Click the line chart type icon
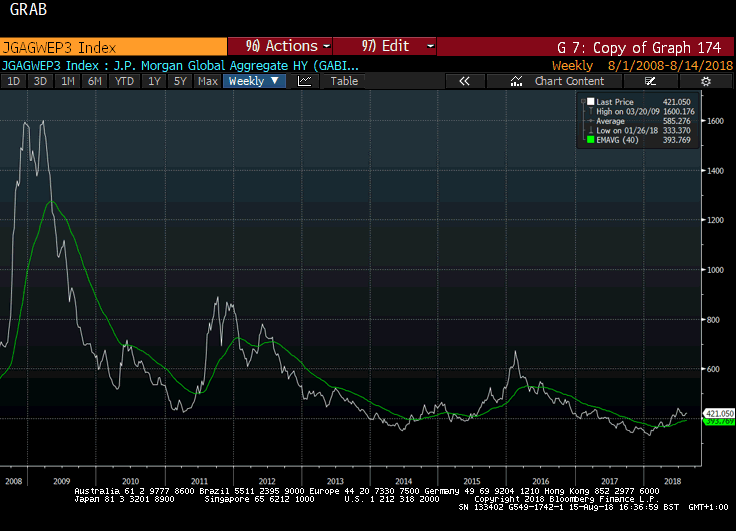736x531 pixels. coord(305,81)
